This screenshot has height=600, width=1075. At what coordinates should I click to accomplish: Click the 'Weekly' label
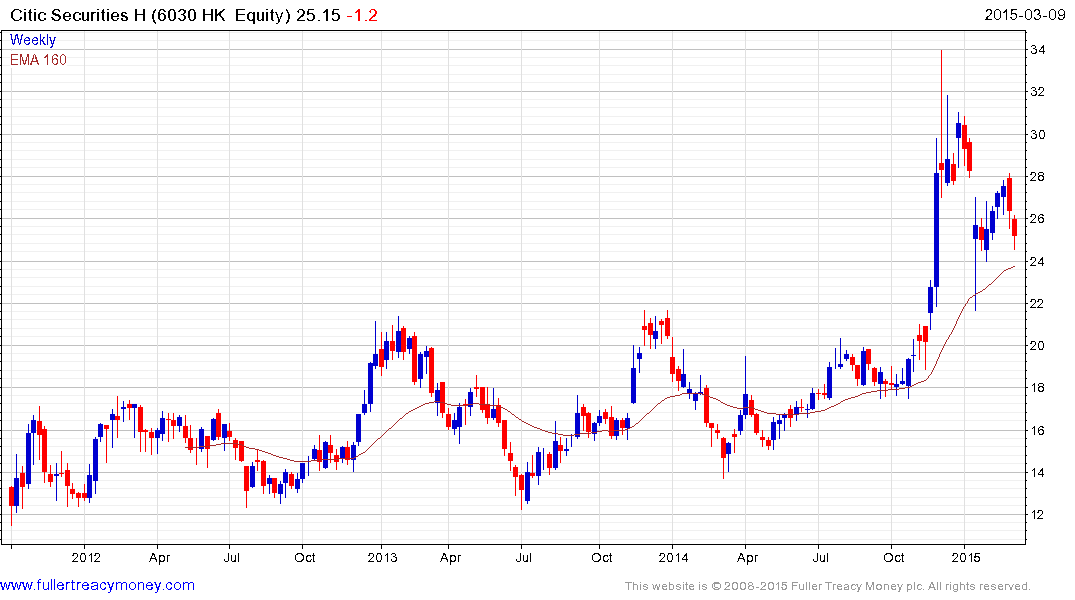tap(33, 40)
